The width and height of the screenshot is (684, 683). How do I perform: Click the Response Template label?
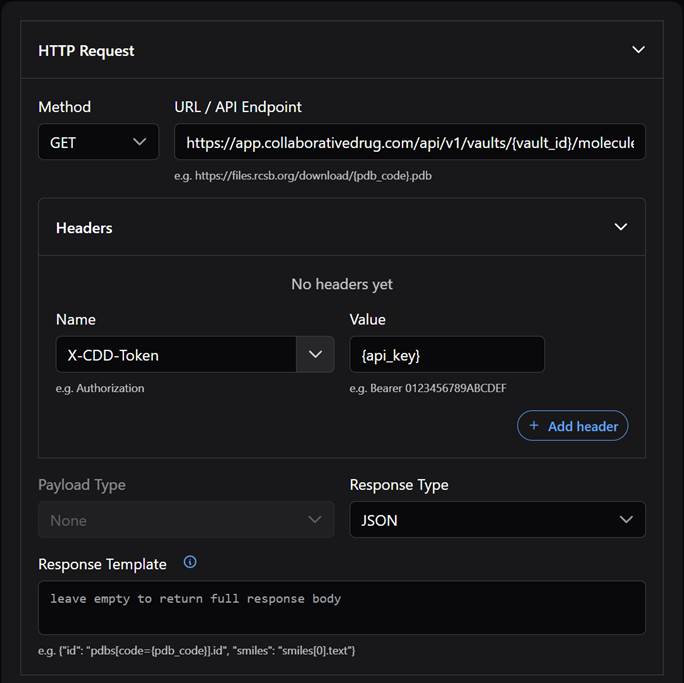102,564
